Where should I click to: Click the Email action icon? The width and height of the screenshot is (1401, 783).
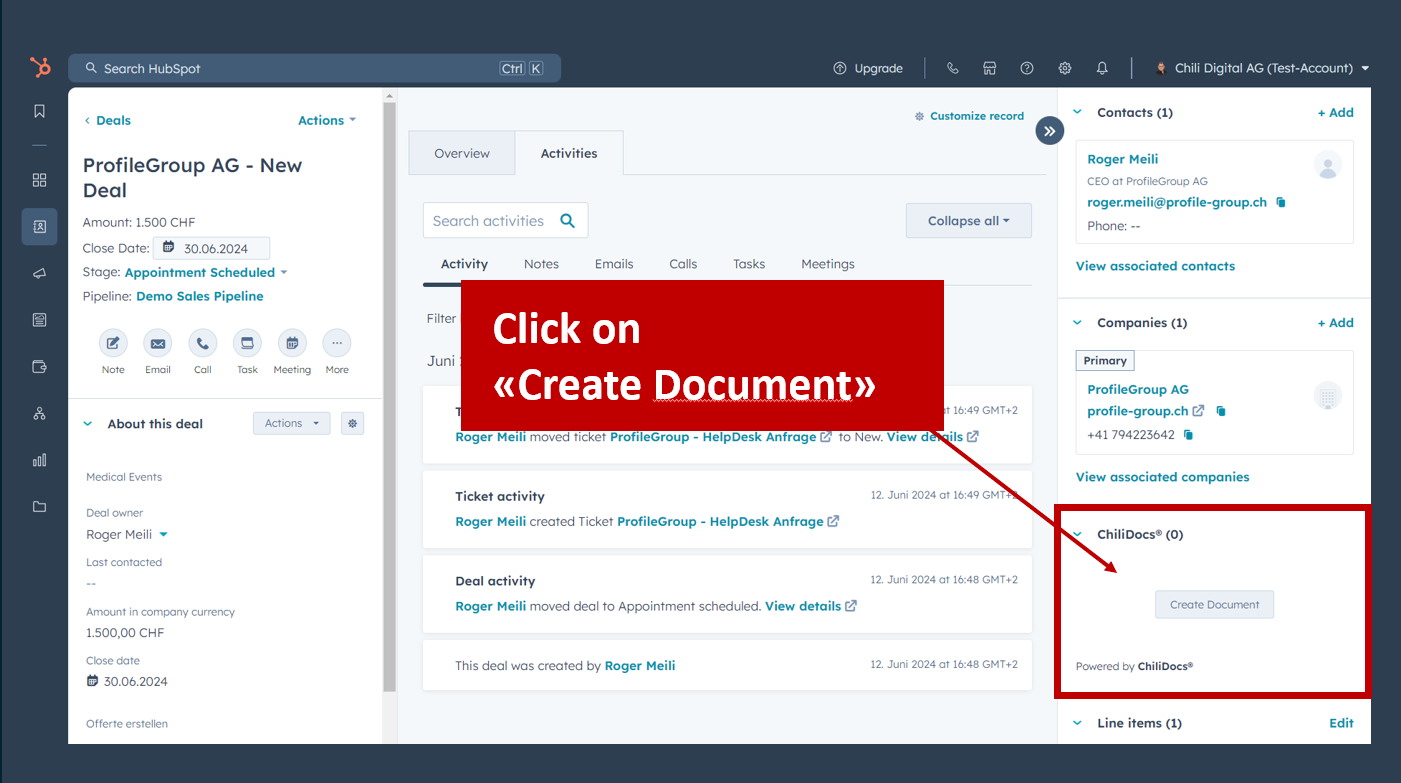(158, 343)
